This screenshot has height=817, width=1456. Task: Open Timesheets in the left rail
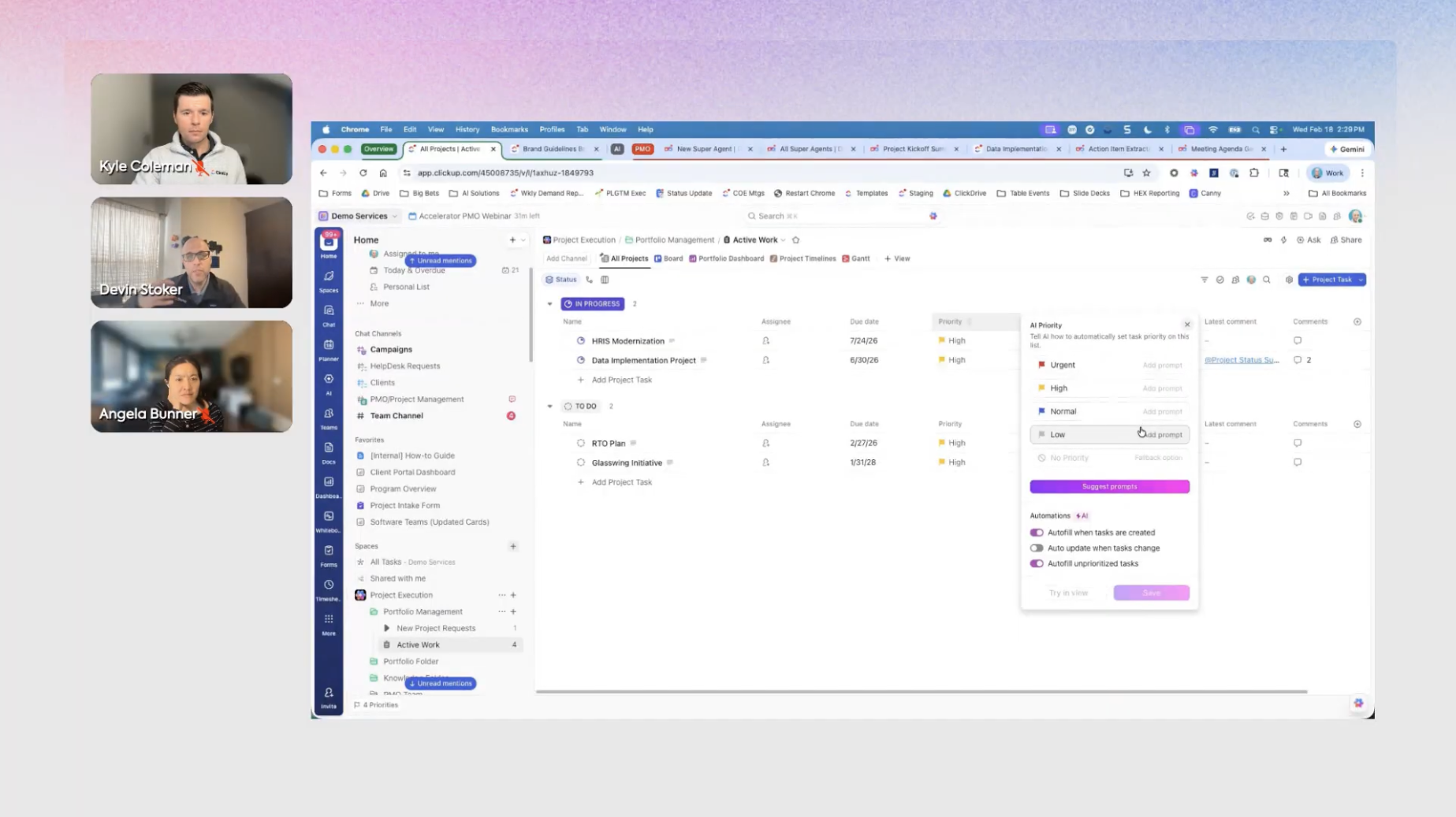(x=329, y=589)
